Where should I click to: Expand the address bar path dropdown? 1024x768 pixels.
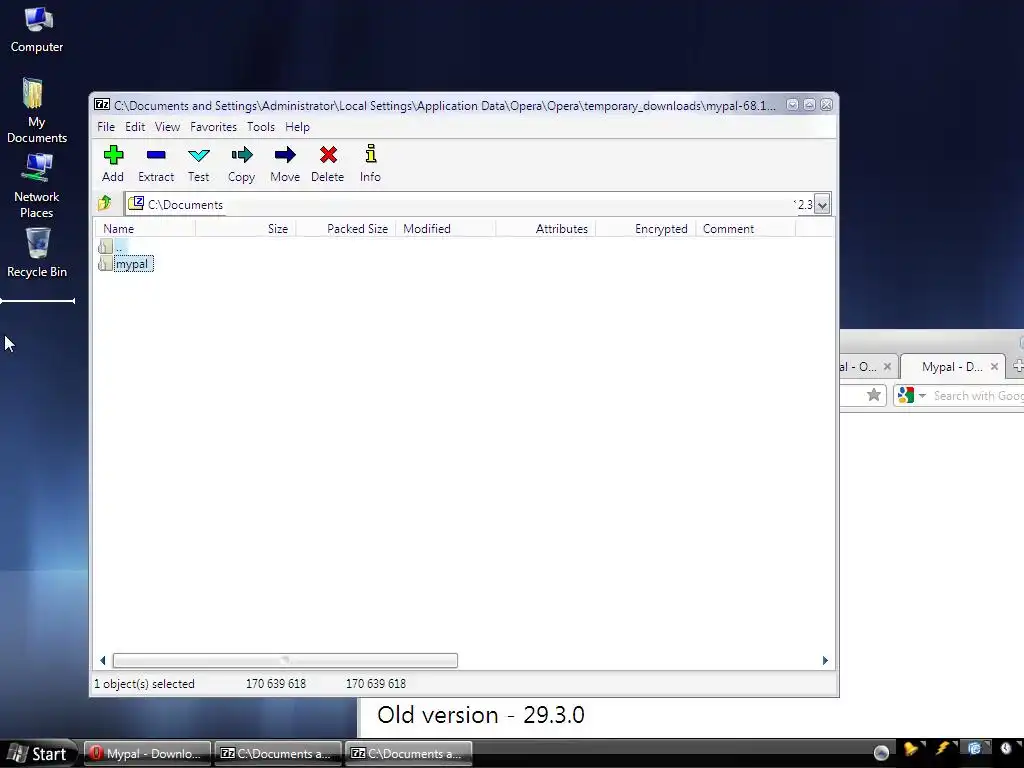coord(822,204)
